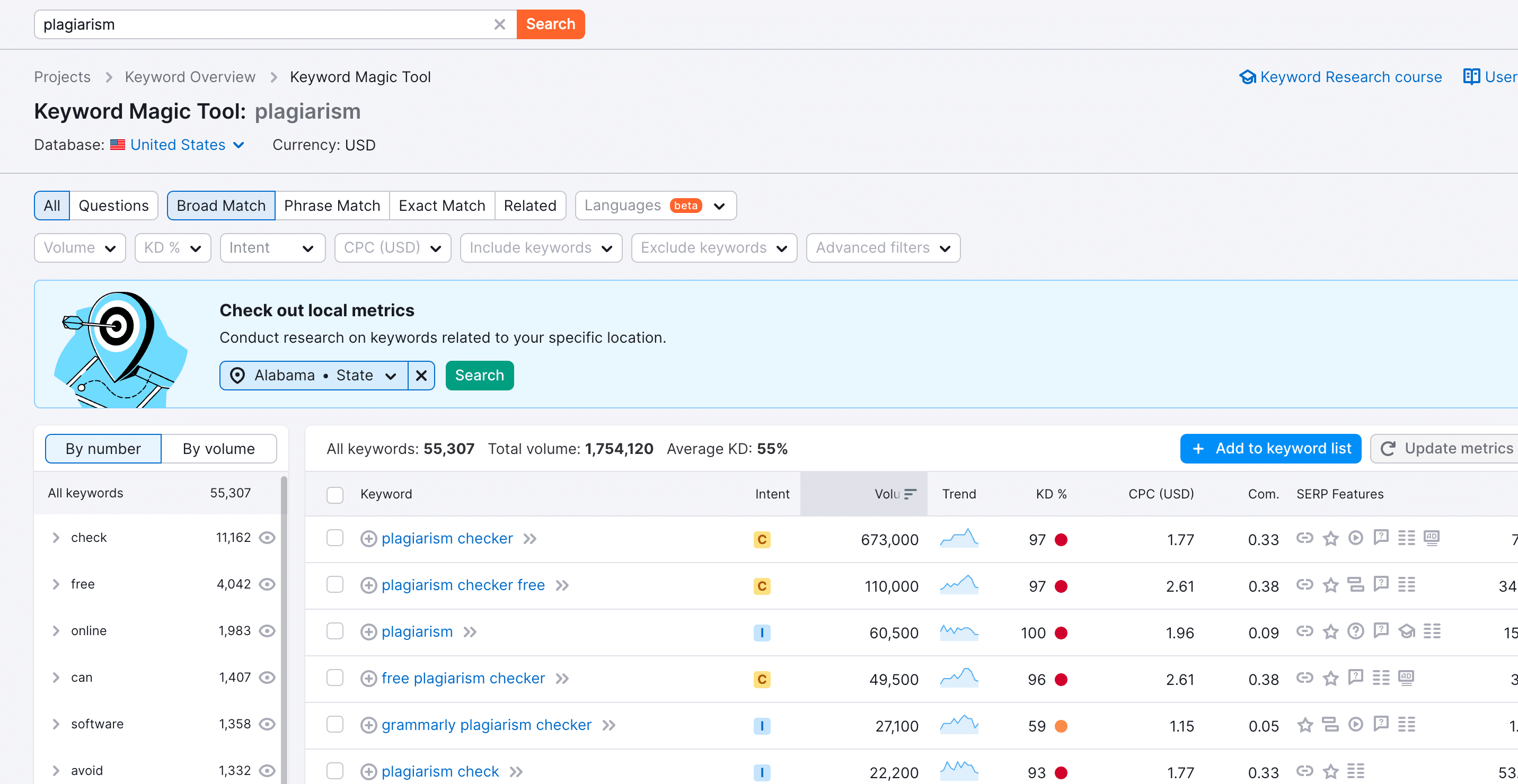Image resolution: width=1518 pixels, height=784 pixels.
Task: Open double-arrow icon for free plagiarism checker
Action: 562,679
